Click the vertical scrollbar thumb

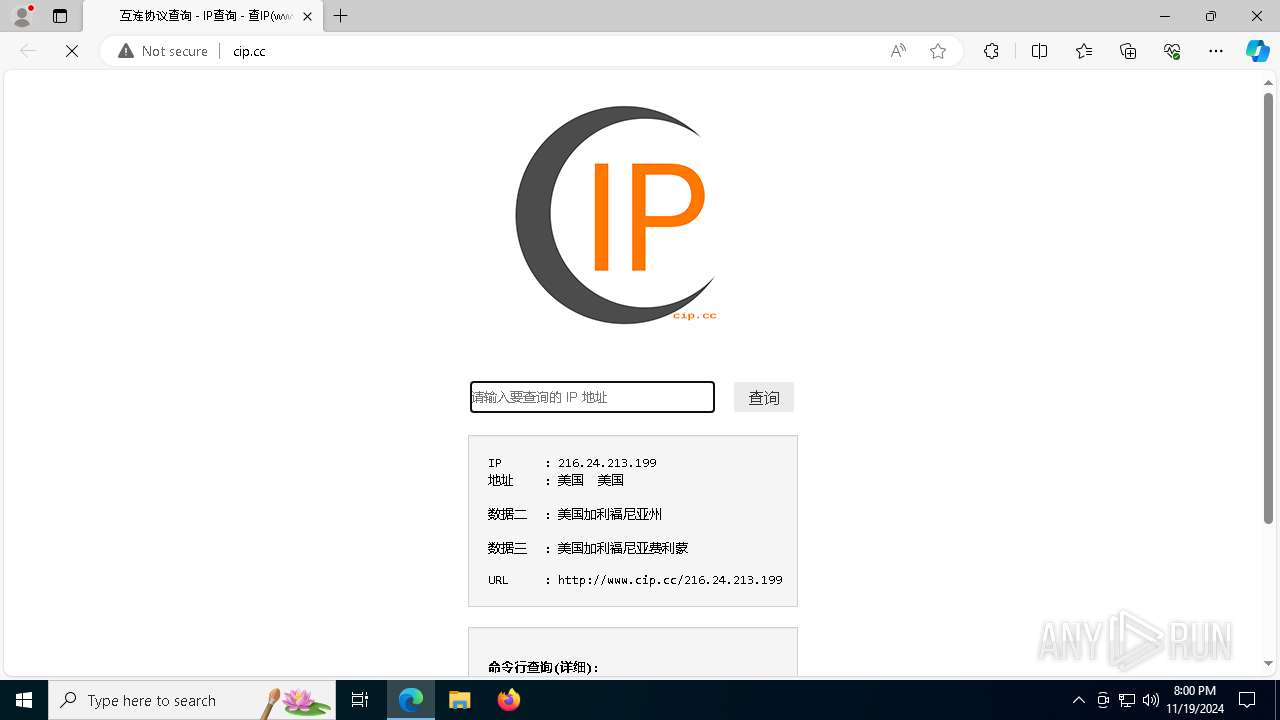pos(1269,308)
